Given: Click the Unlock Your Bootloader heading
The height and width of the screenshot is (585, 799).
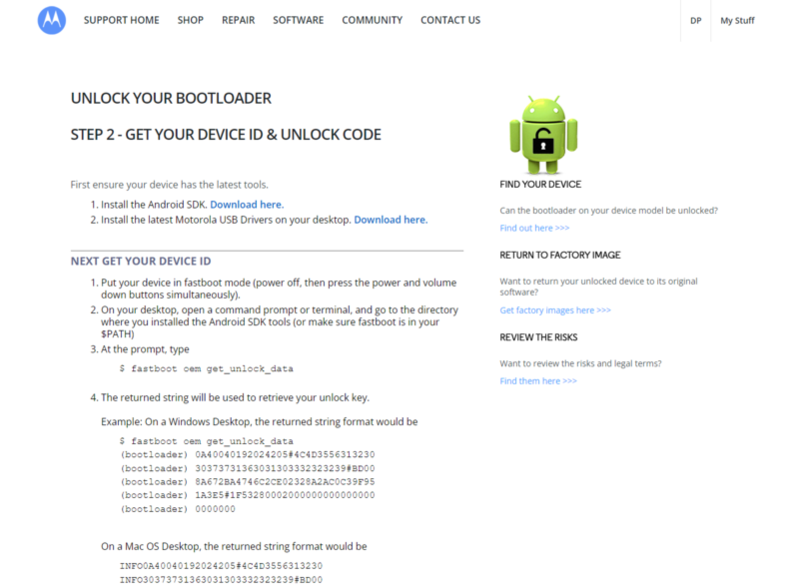Looking at the screenshot, I should pyautogui.click(x=171, y=99).
